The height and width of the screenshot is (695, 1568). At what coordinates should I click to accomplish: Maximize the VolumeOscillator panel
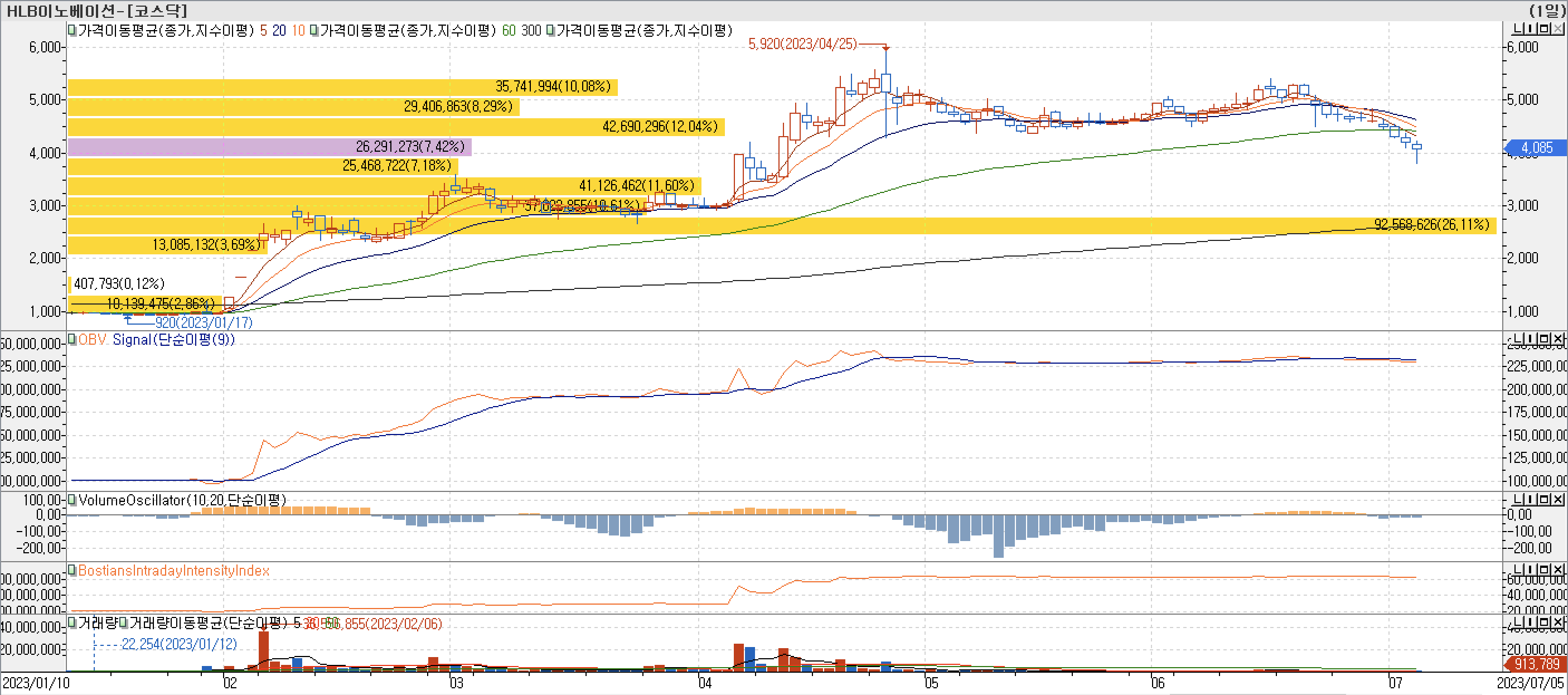tap(1543, 499)
